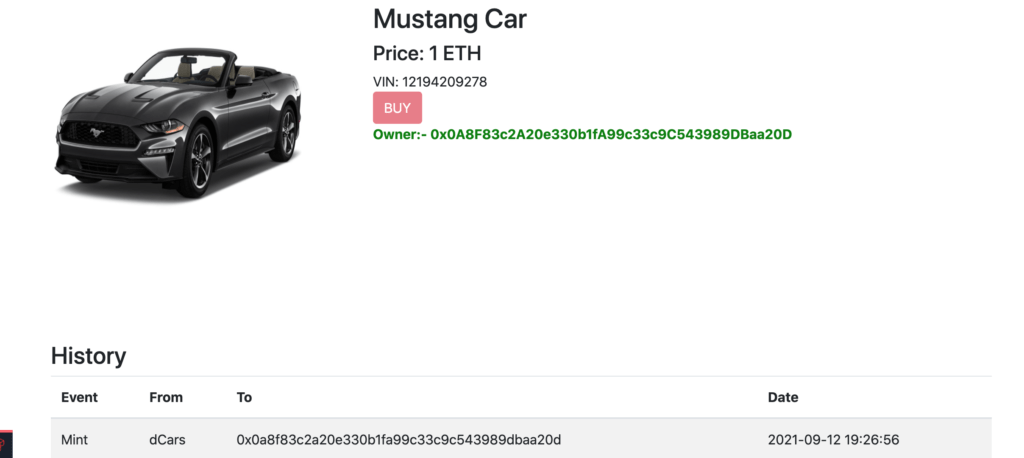Click the To column header
1024x458 pixels.
244,397
